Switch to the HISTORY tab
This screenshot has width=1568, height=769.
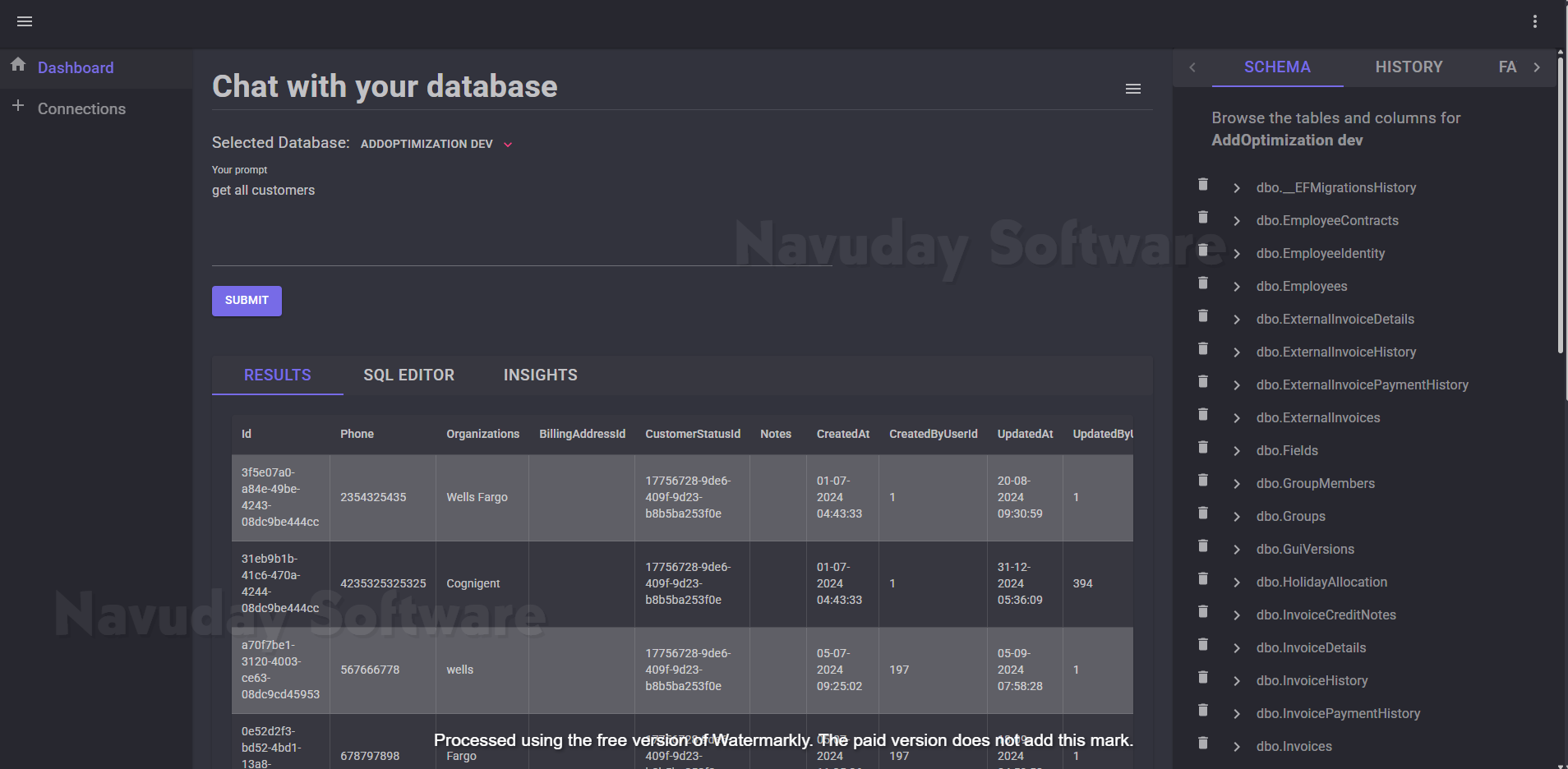tap(1409, 67)
